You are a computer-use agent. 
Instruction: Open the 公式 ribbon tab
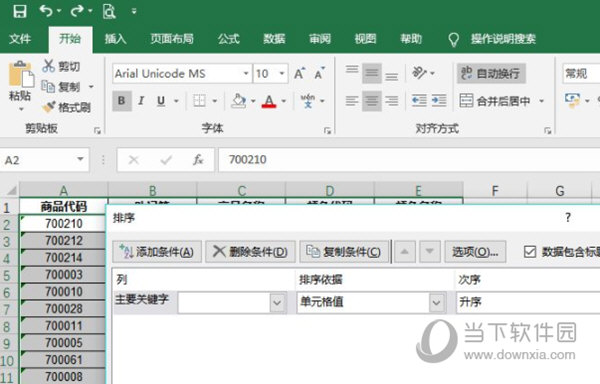228,39
